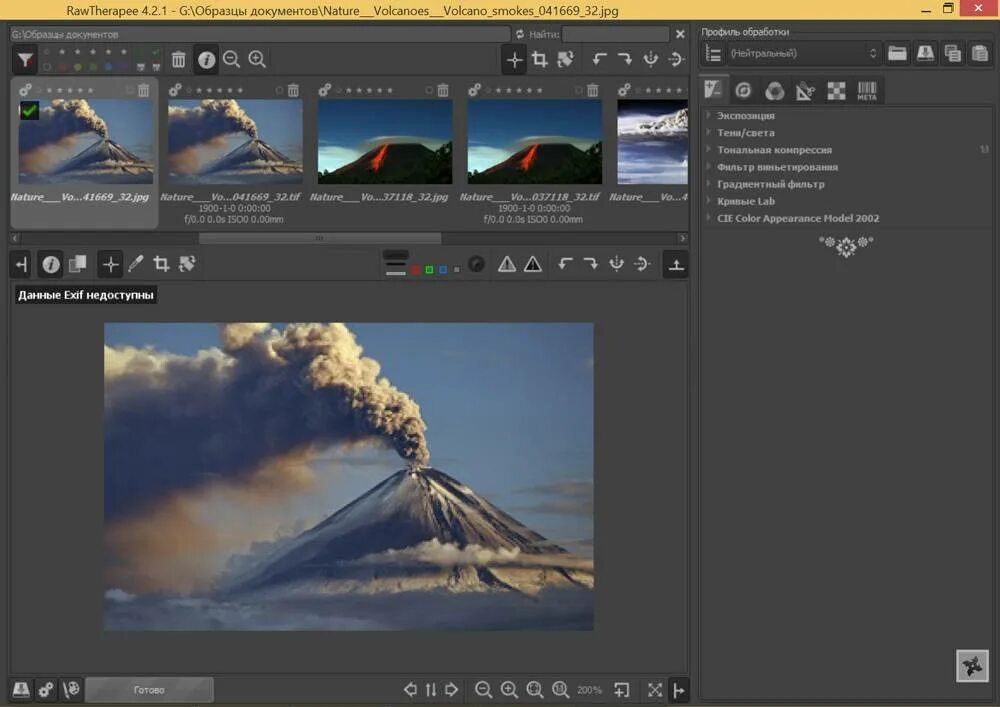Toggle the shadow clipping warning
The image size is (1000, 707).
click(x=531, y=263)
